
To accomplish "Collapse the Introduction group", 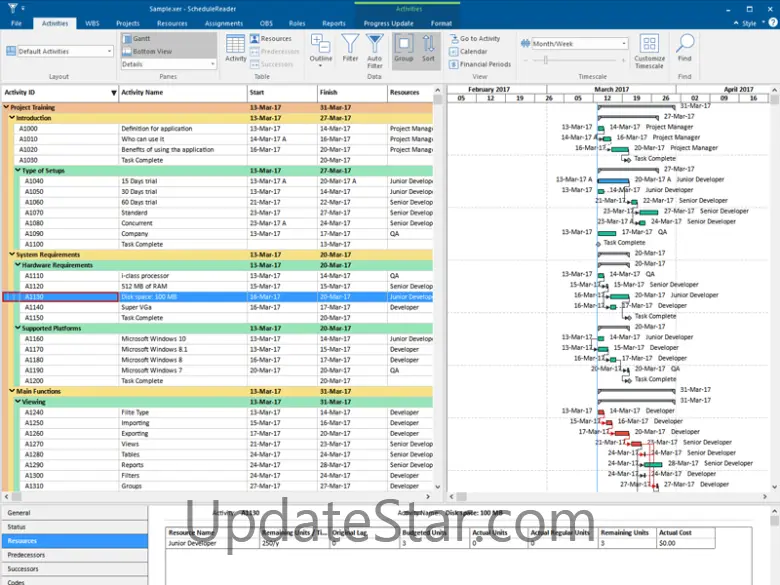I will (x=12, y=117).
